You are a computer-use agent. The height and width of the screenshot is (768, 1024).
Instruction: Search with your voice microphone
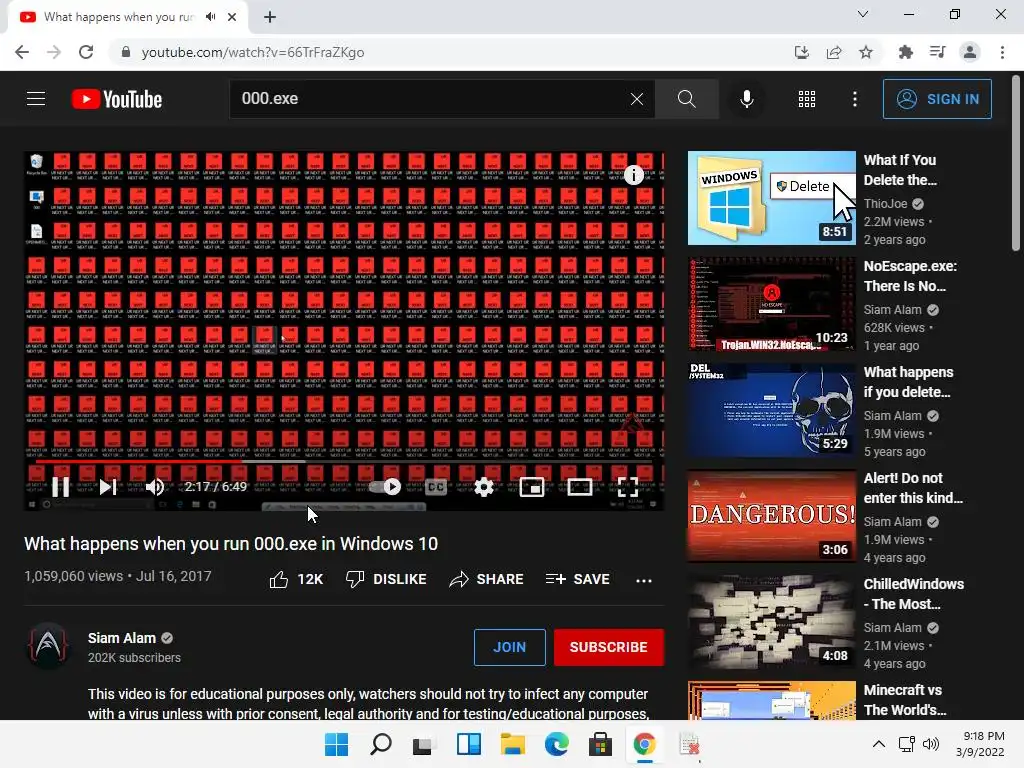click(x=746, y=99)
